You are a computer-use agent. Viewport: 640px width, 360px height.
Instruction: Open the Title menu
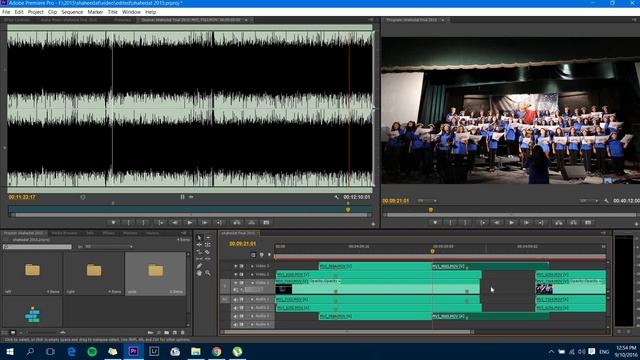pos(112,12)
